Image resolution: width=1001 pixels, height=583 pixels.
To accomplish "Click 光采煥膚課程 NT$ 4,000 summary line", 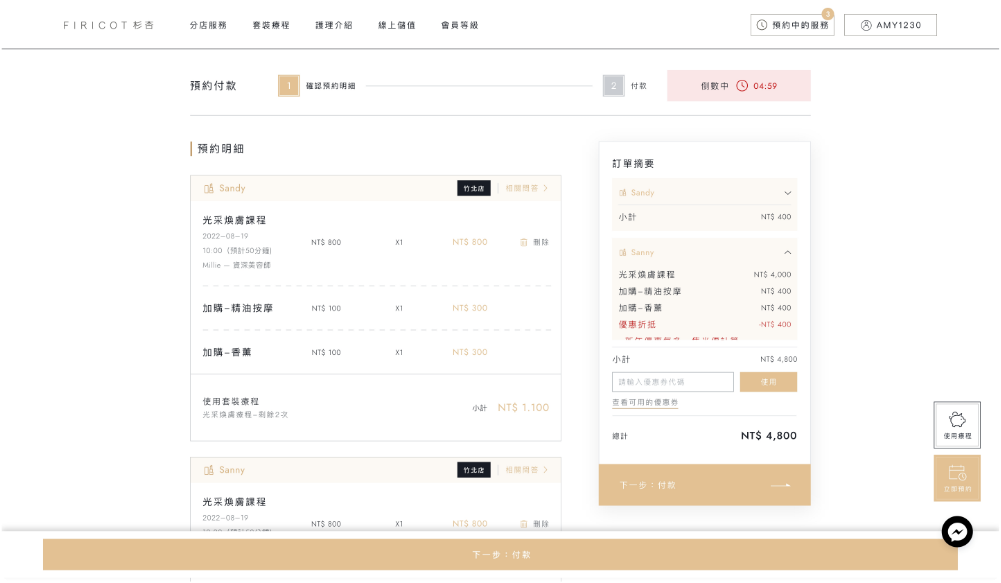I will coord(704,275).
